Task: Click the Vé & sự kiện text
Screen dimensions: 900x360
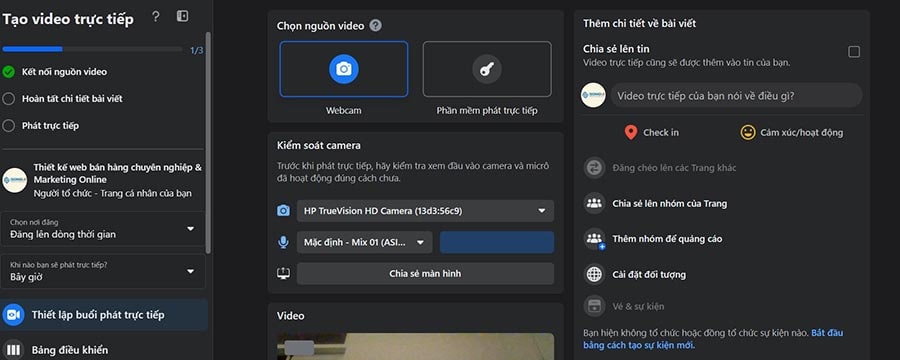Action: tap(638, 306)
